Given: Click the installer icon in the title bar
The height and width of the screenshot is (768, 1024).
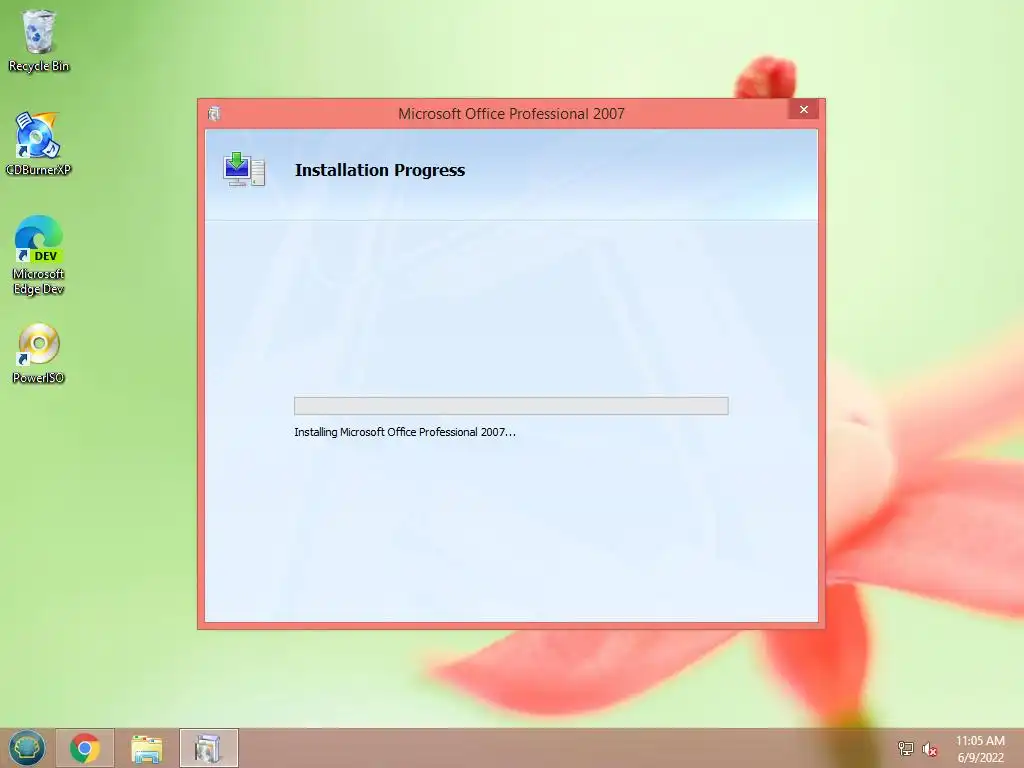Looking at the screenshot, I should pyautogui.click(x=214, y=114).
